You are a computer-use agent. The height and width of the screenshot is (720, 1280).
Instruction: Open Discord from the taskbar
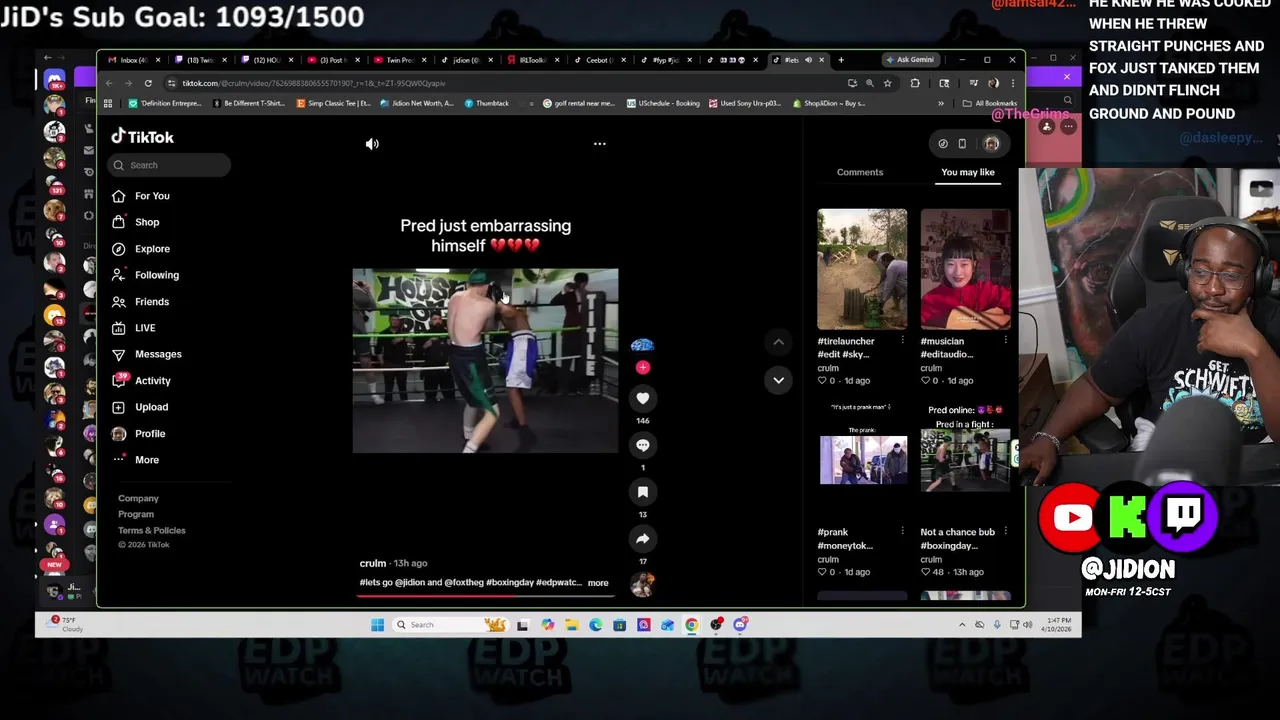pos(740,625)
